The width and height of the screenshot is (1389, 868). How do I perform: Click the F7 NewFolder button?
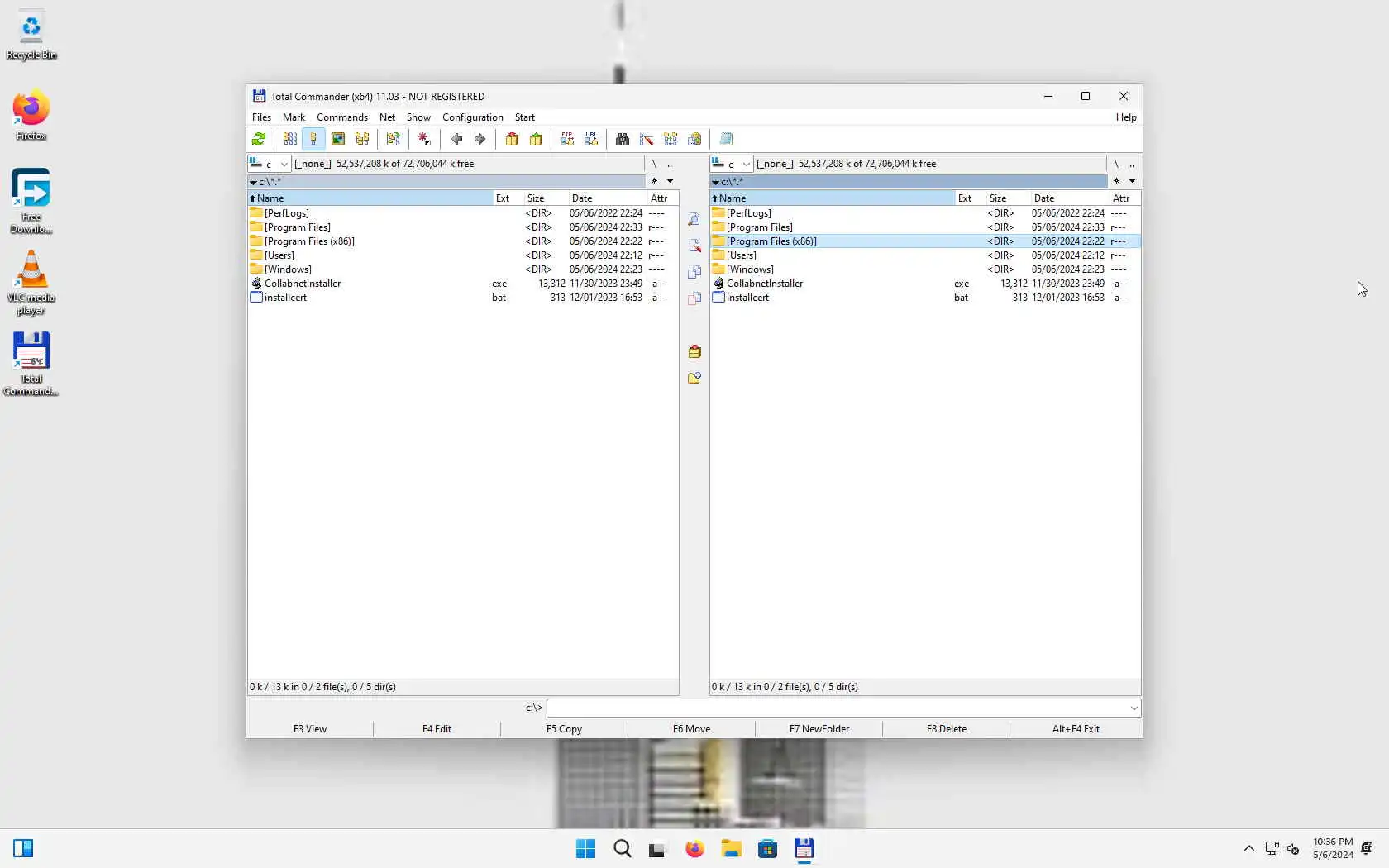click(x=819, y=729)
